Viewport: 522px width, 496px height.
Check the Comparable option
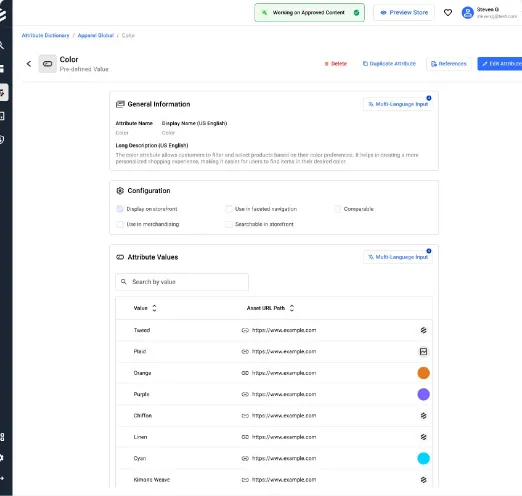[x=337, y=209]
